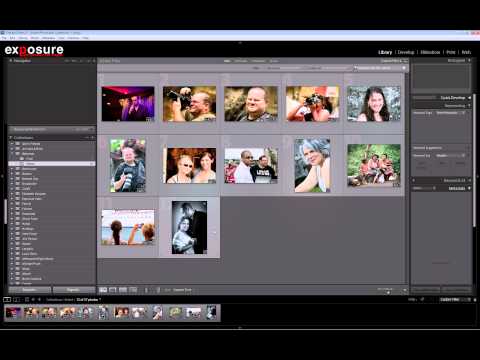This screenshot has height=360, width=480.
Task: Switch to Loupe view in the toolbar
Action: click(113, 290)
